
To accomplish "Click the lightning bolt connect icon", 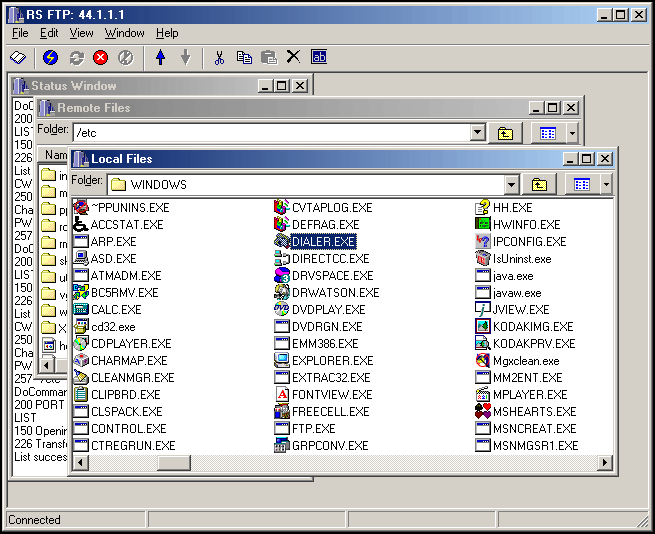I will coord(51,57).
